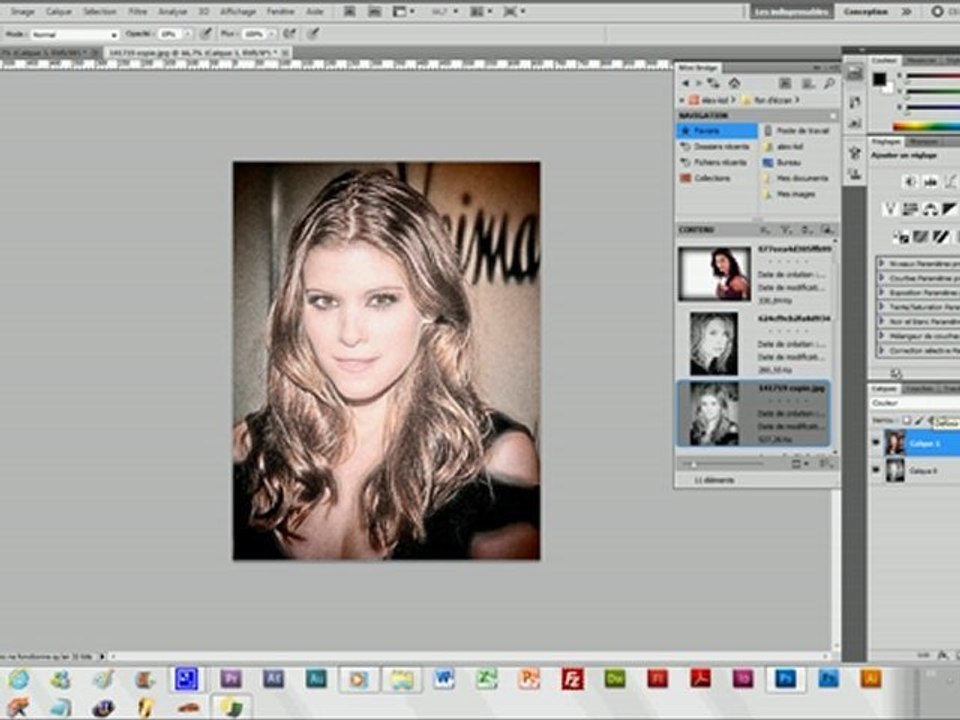Add a Color Balance adjustment layer

click(x=930, y=209)
